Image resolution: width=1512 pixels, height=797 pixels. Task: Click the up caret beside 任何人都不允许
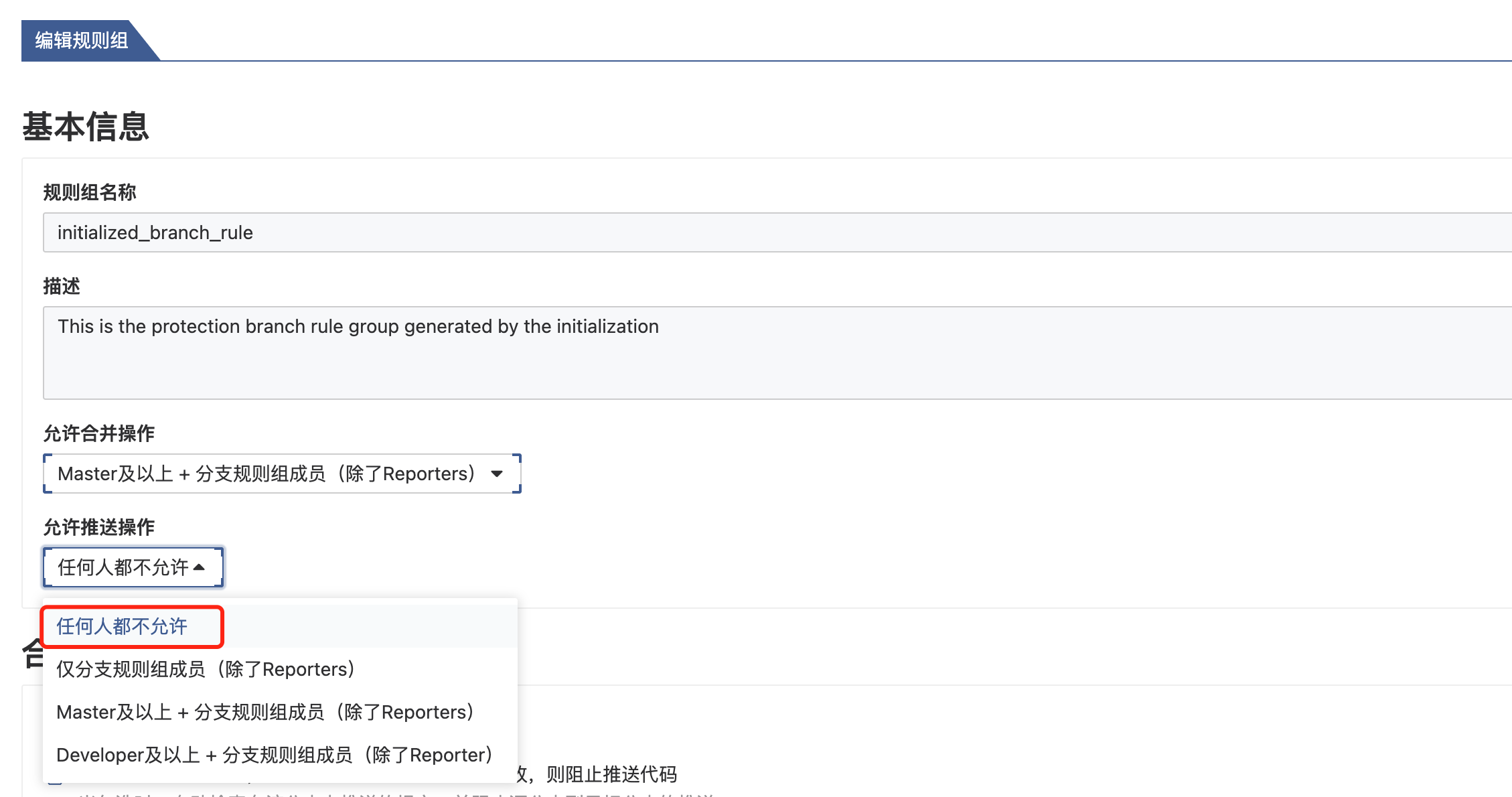point(200,567)
